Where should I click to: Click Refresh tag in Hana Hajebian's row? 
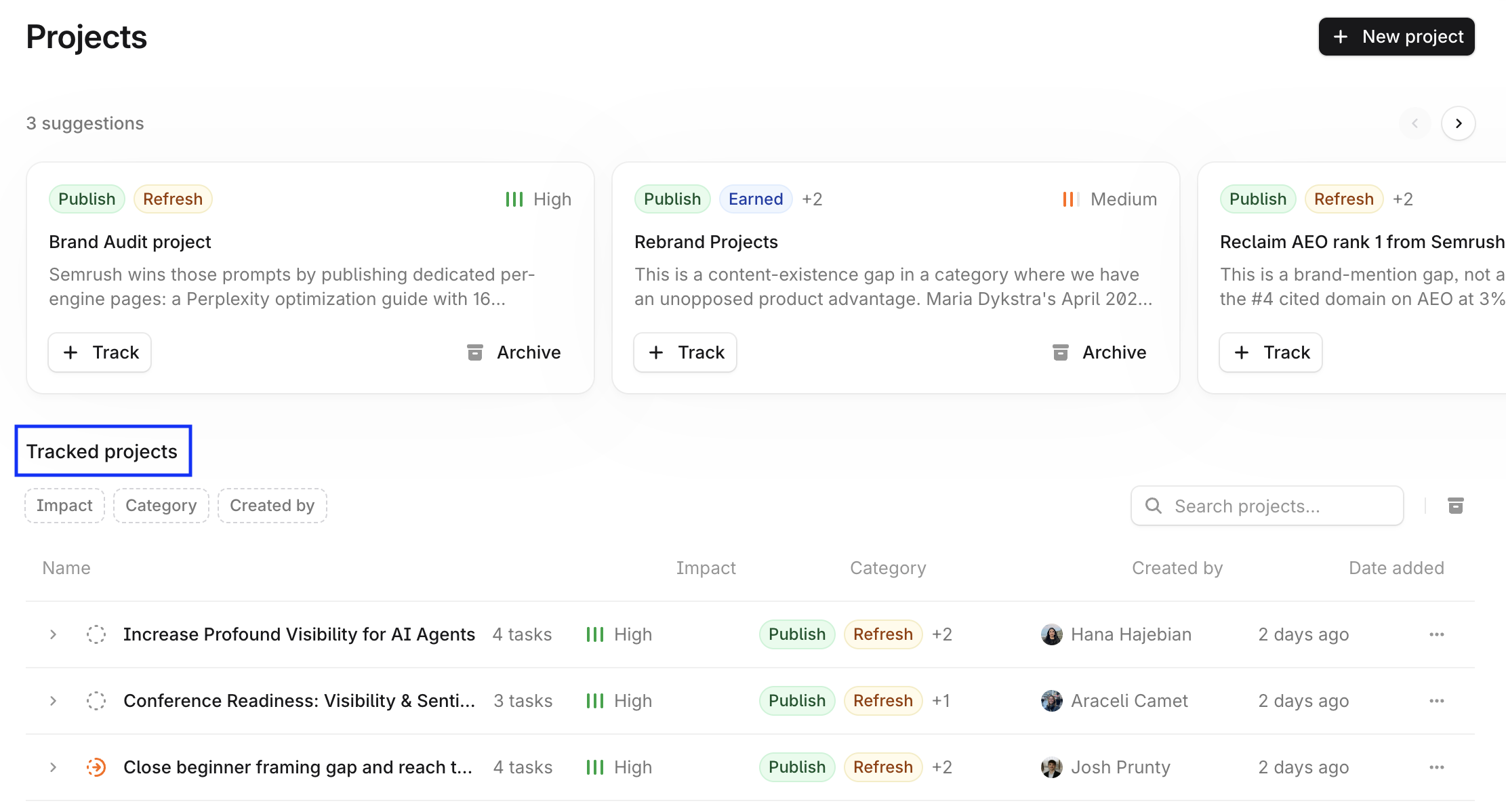pyautogui.click(x=883, y=634)
